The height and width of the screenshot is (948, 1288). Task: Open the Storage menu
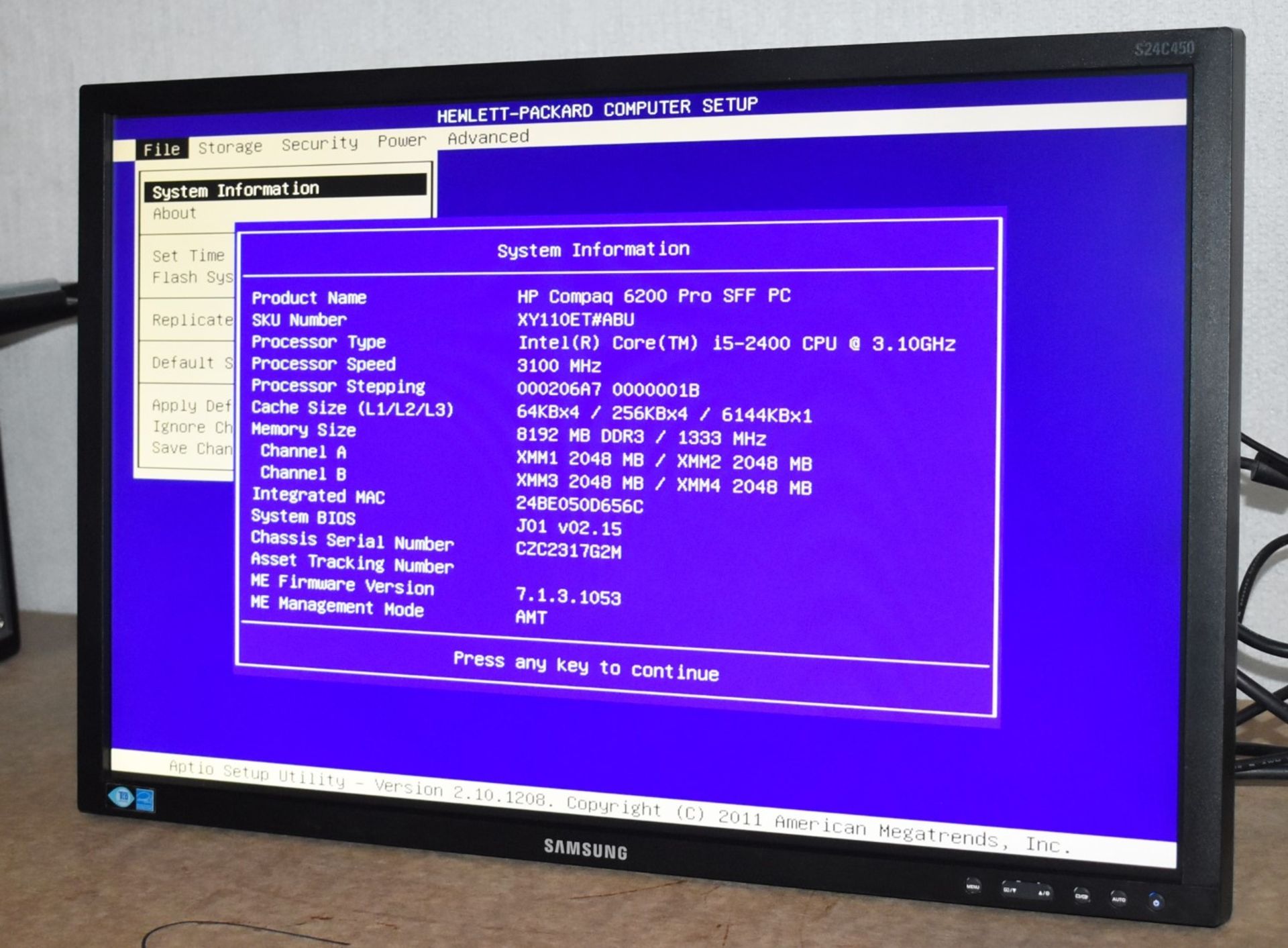pos(229,147)
